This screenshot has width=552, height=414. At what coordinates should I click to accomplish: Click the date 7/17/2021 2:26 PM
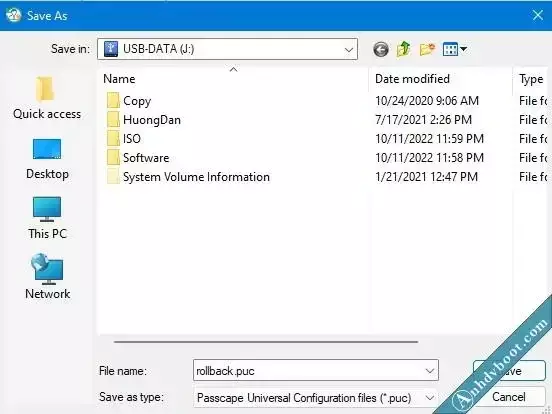click(423, 120)
